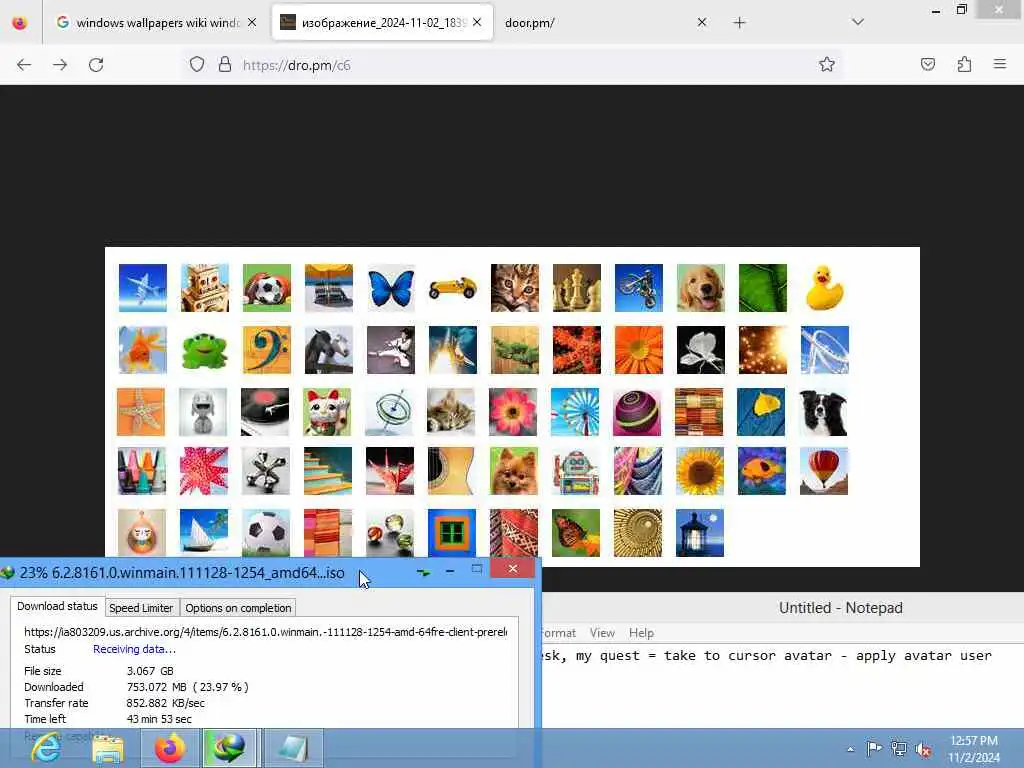
Task: Select the orange starfish avatar
Action: click(141, 412)
